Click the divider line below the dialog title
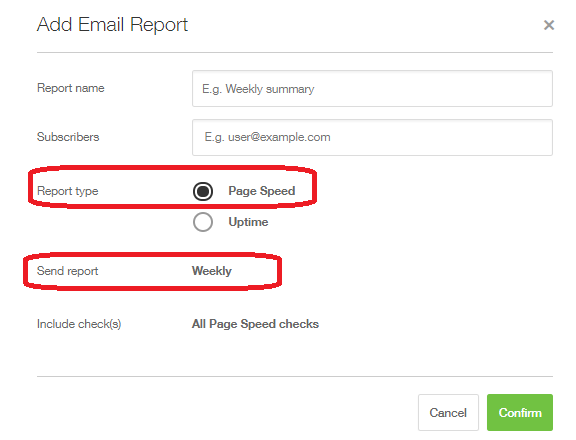The height and width of the screenshot is (440, 576). click(x=295, y=53)
